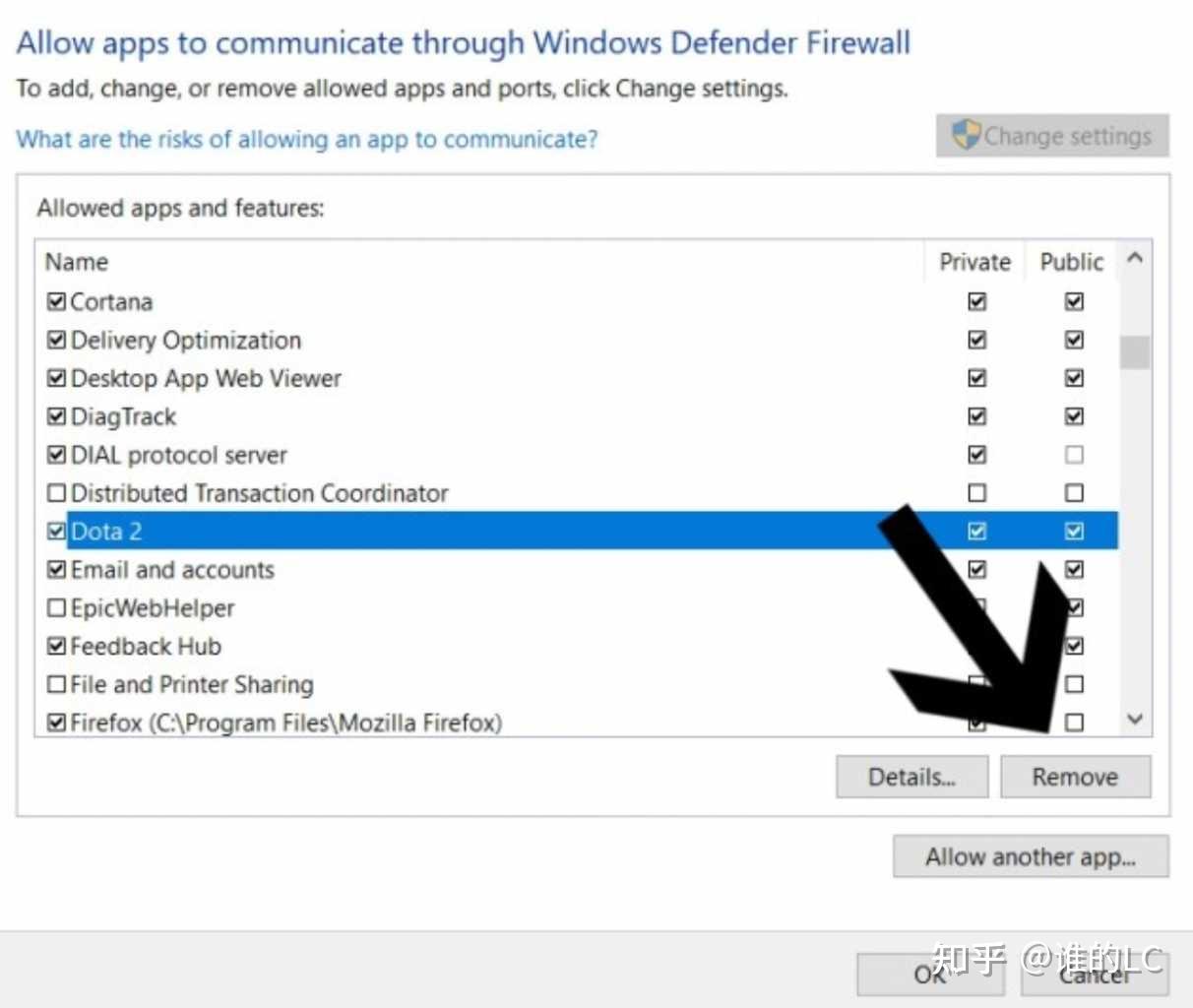Viewport: 1193px width, 1008px height.
Task: Click the apps list scrollbar thumb
Action: point(1135,351)
